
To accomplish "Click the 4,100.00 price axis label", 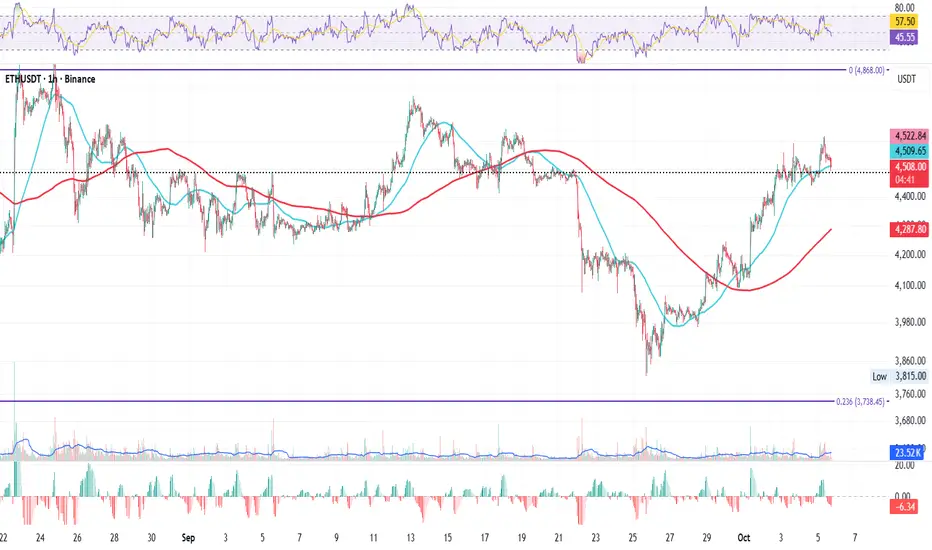I will click(910, 285).
